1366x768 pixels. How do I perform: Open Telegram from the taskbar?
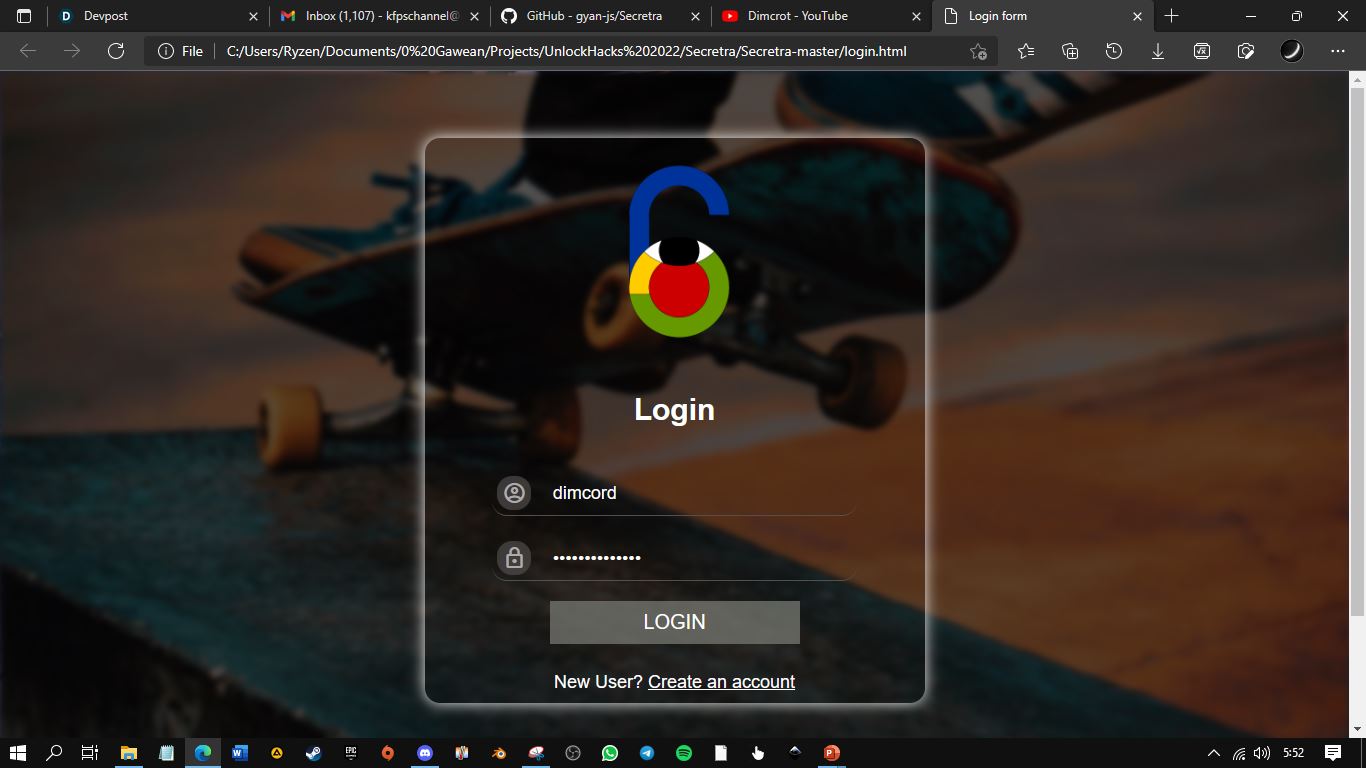pyautogui.click(x=647, y=753)
